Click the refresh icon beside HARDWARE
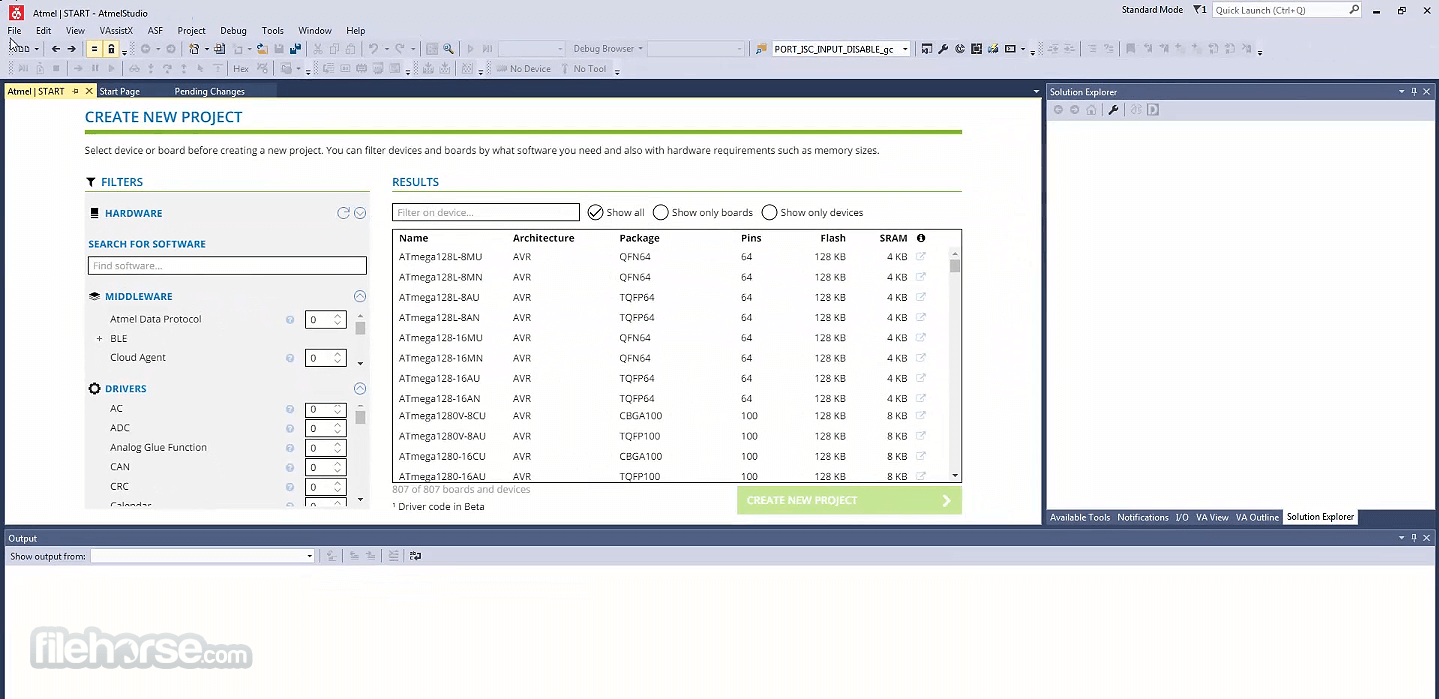The image size is (1439, 699). (343, 213)
